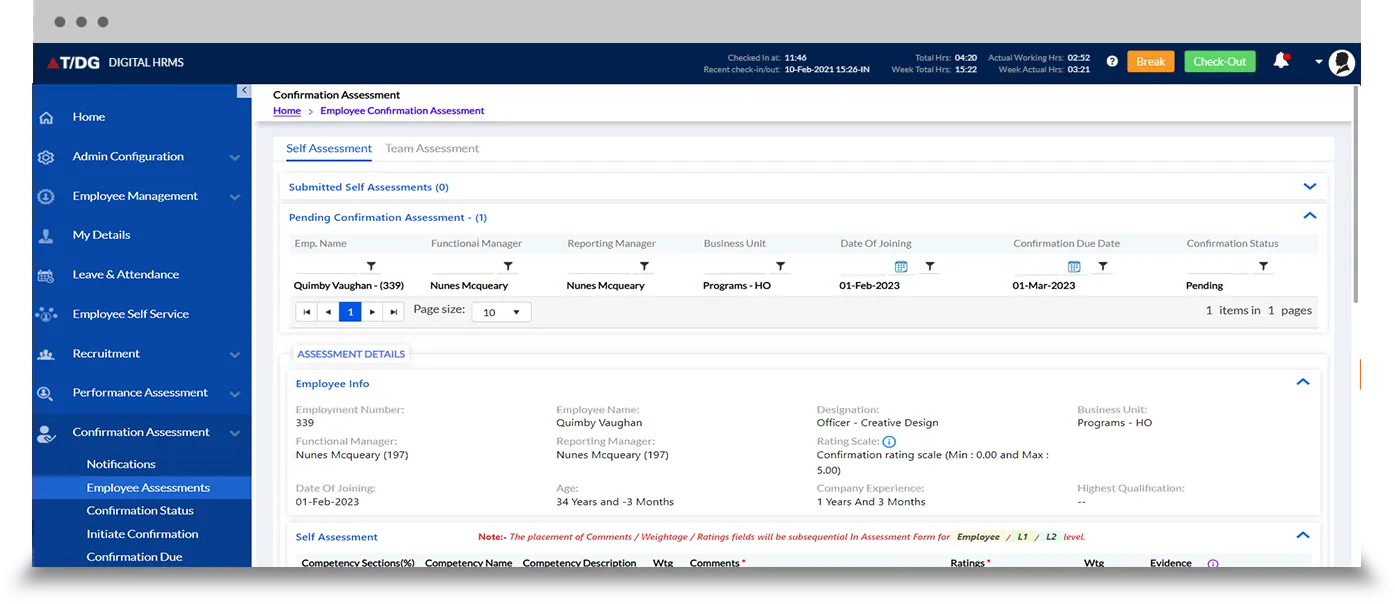
Task: Click the Rating Scale info icon
Action: click(889, 442)
